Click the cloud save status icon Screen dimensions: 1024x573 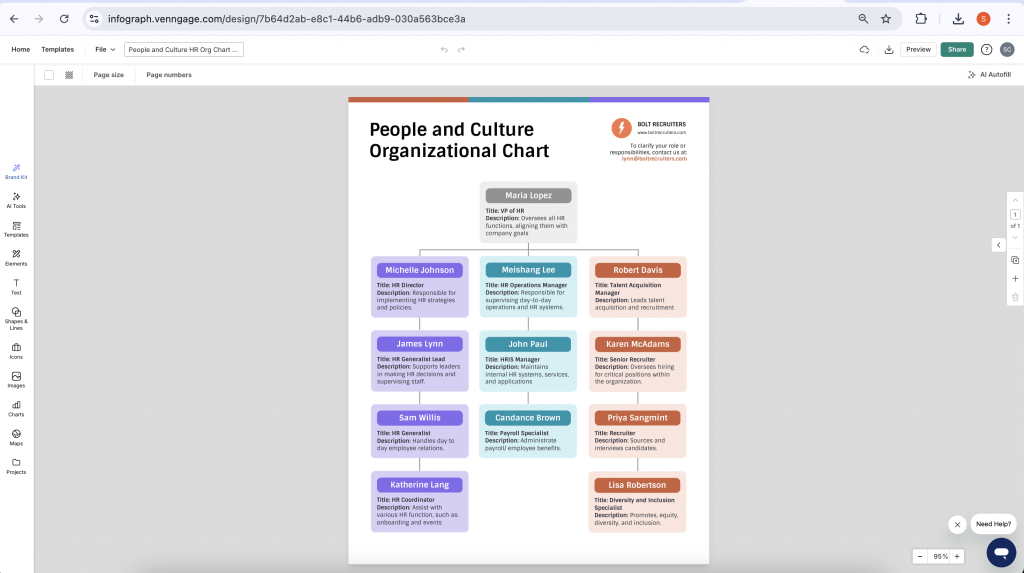click(x=864, y=49)
